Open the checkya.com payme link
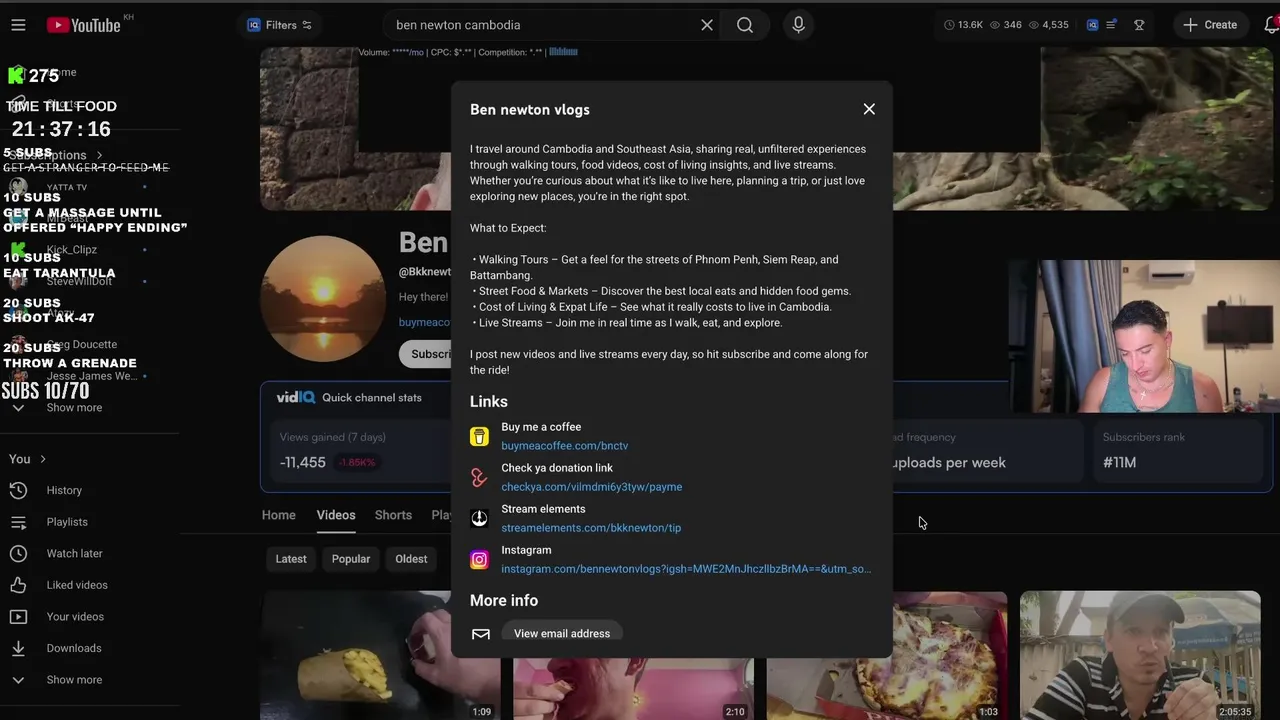 pos(592,487)
